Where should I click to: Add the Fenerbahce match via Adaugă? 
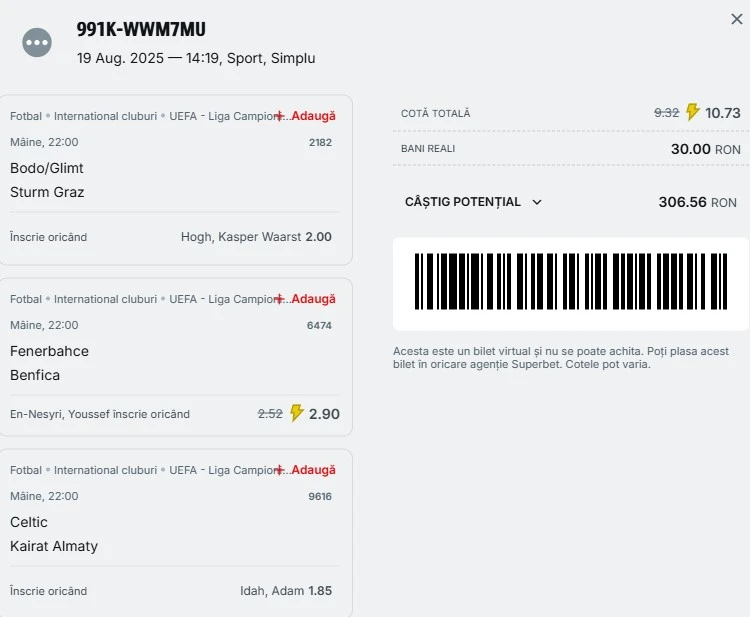point(306,299)
